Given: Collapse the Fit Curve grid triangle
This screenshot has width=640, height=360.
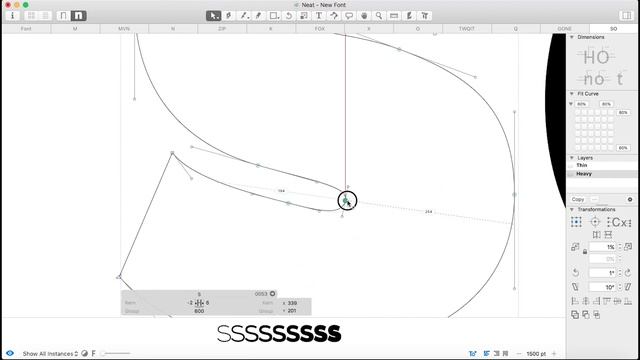Looking at the screenshot, I should [x=571, y=104].
